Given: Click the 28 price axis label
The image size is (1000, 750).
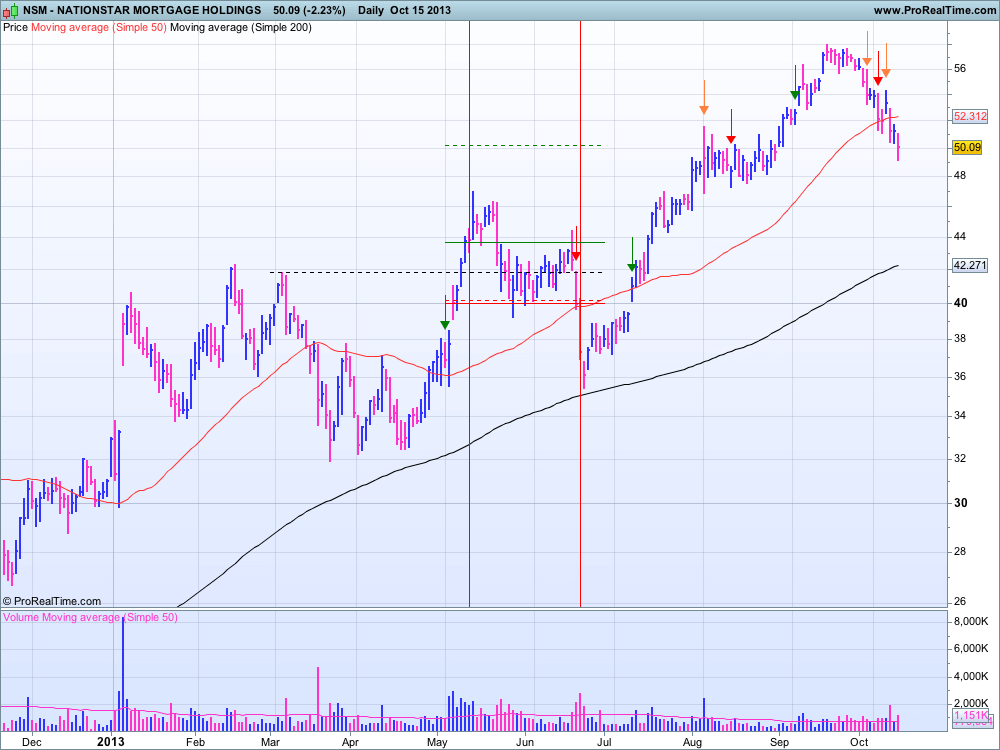Looking at the screenshot, I should pos(960,552).
